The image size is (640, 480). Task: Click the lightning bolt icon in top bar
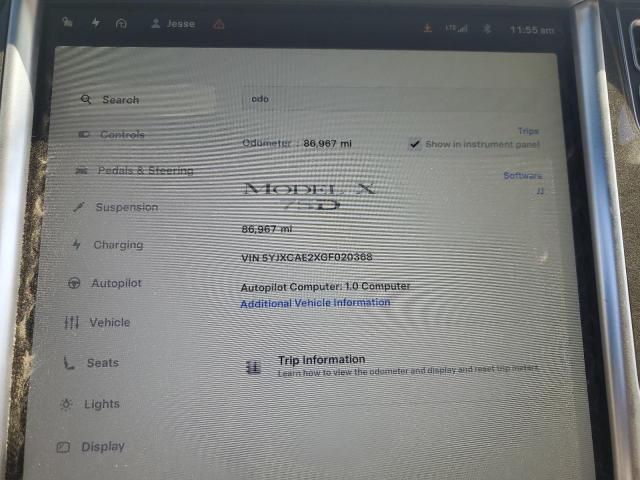click(96, 22)
